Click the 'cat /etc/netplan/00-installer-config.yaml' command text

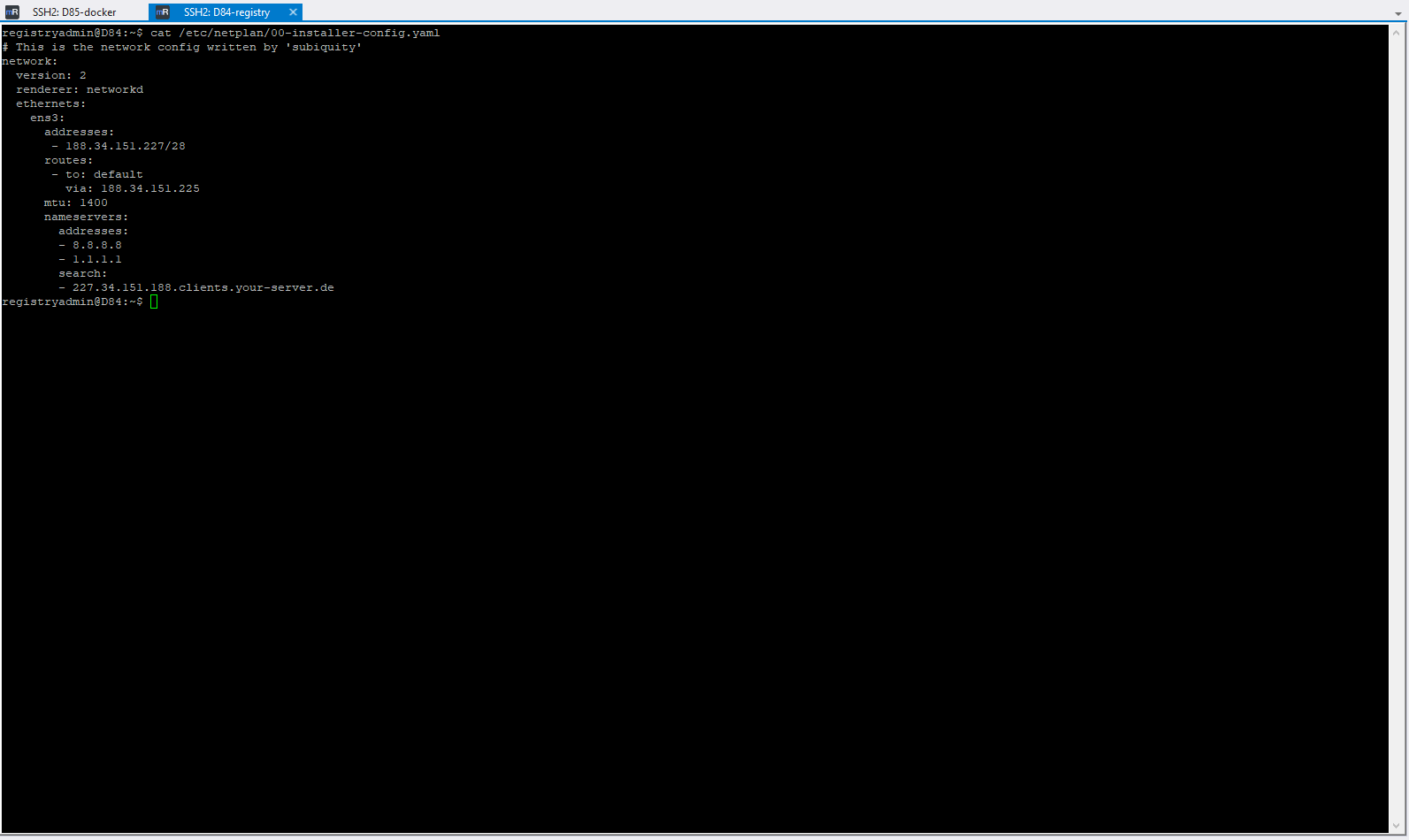click(x=295, y=33)
